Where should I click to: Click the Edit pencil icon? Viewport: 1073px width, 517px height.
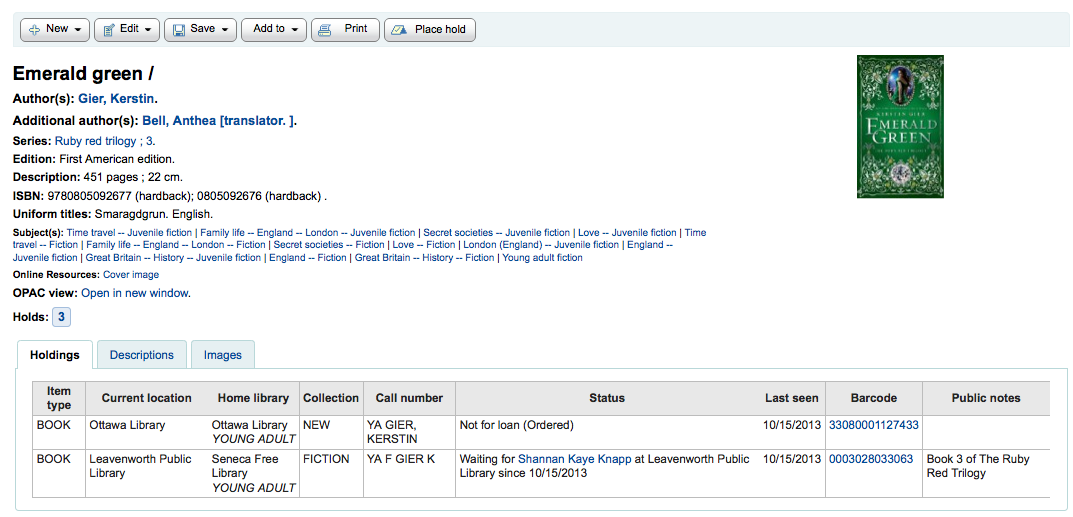[x=109, y=30]
